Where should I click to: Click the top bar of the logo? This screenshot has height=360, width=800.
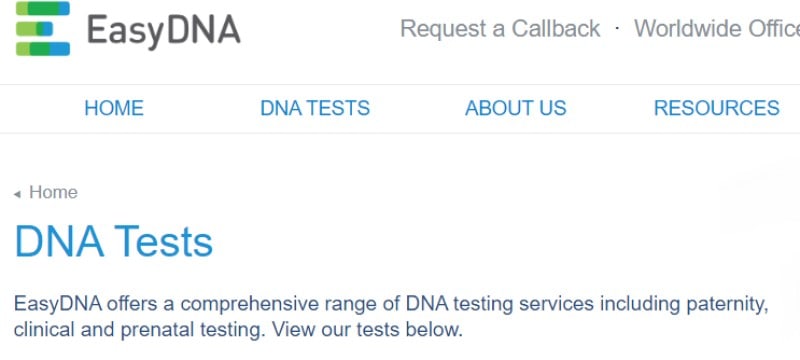pos(43,8)
